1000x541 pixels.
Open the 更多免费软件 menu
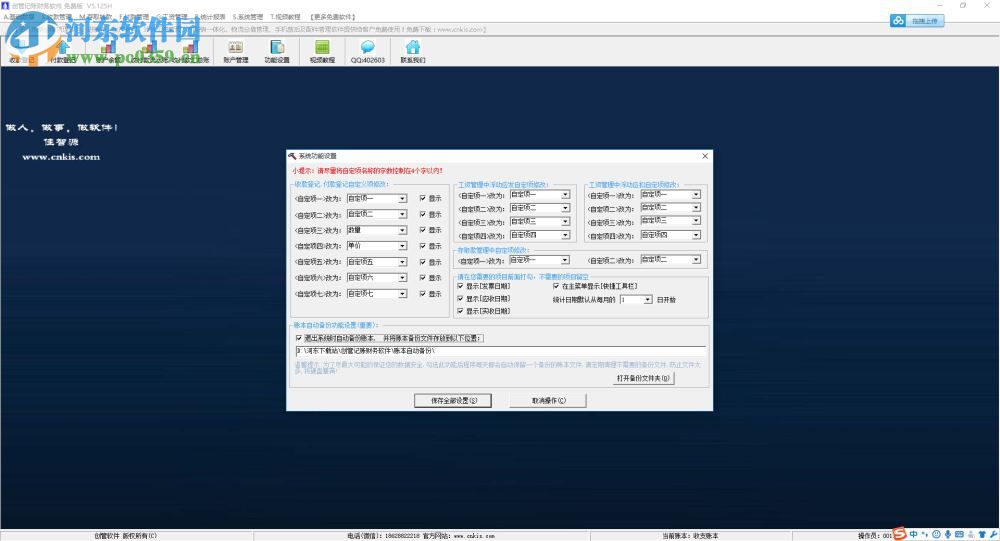tap(332, 17)
